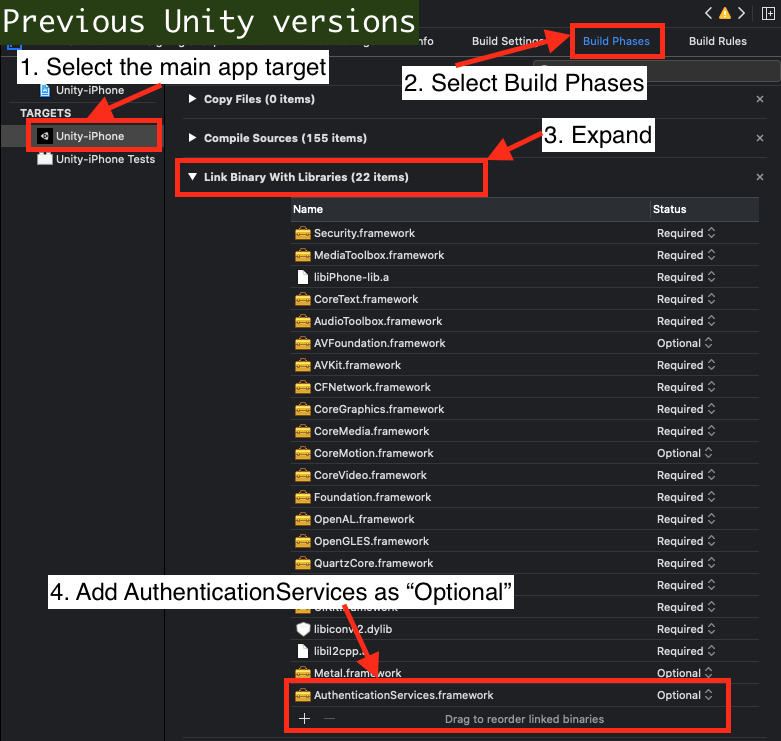Expand the Copy Files phase
This screenshot has height=741, width=781.
click(x=192, y=99)
